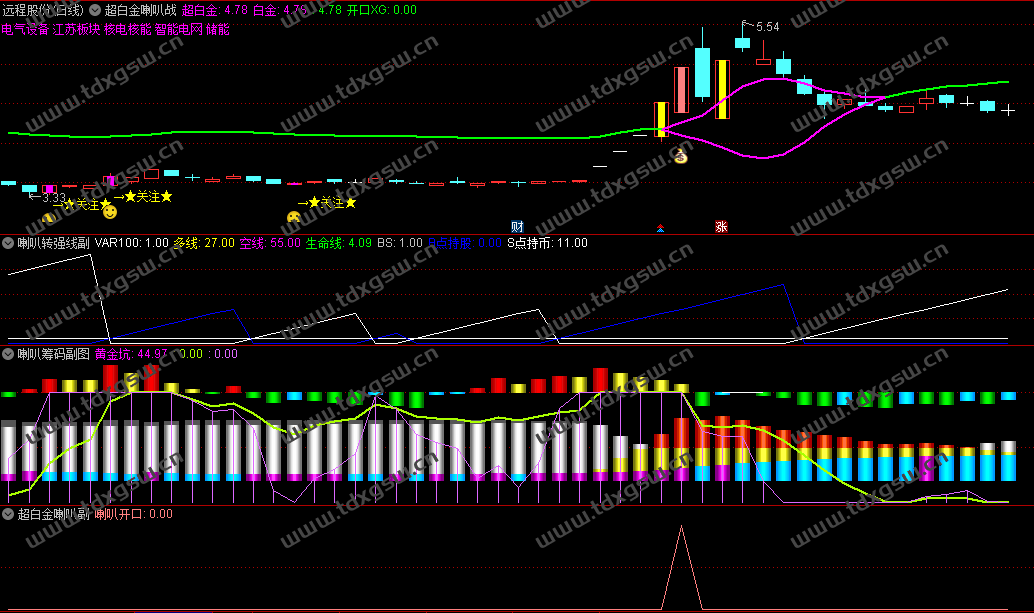
Task: Click the 超白金喇叭战 indicator name
Action: coord(140,10)
